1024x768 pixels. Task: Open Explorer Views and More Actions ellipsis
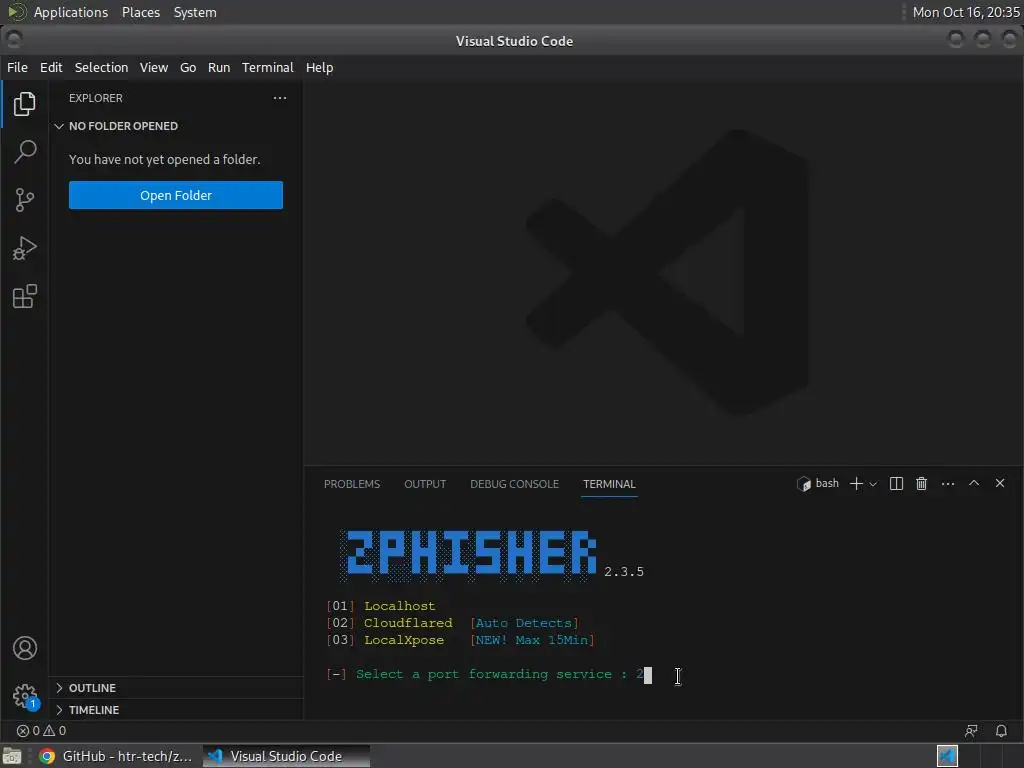[x=280, y=98]
